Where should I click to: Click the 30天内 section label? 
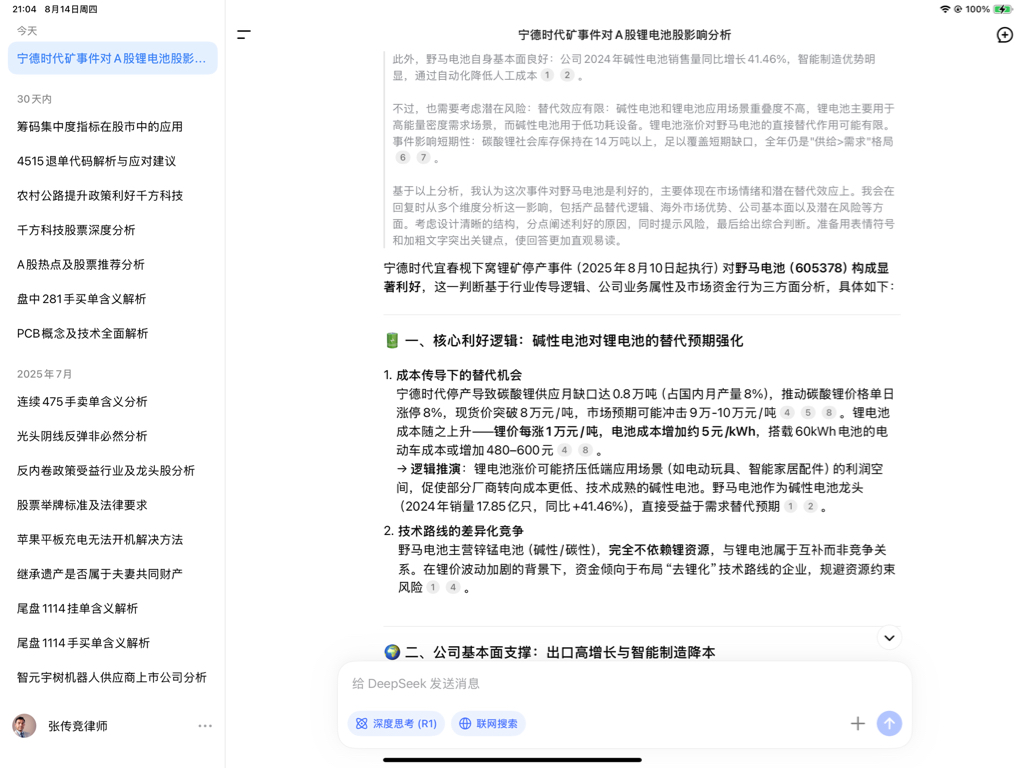pos(35,99)
